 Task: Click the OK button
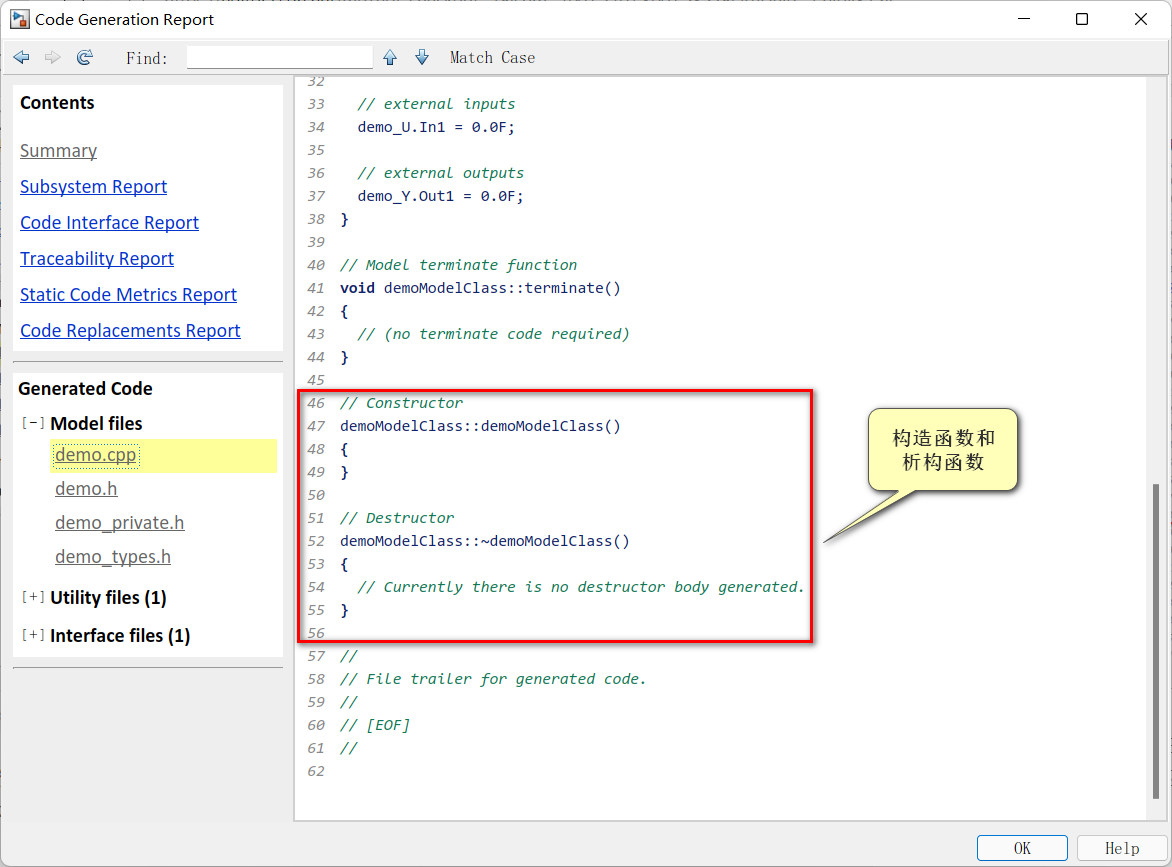click(x=1022, y=848)
